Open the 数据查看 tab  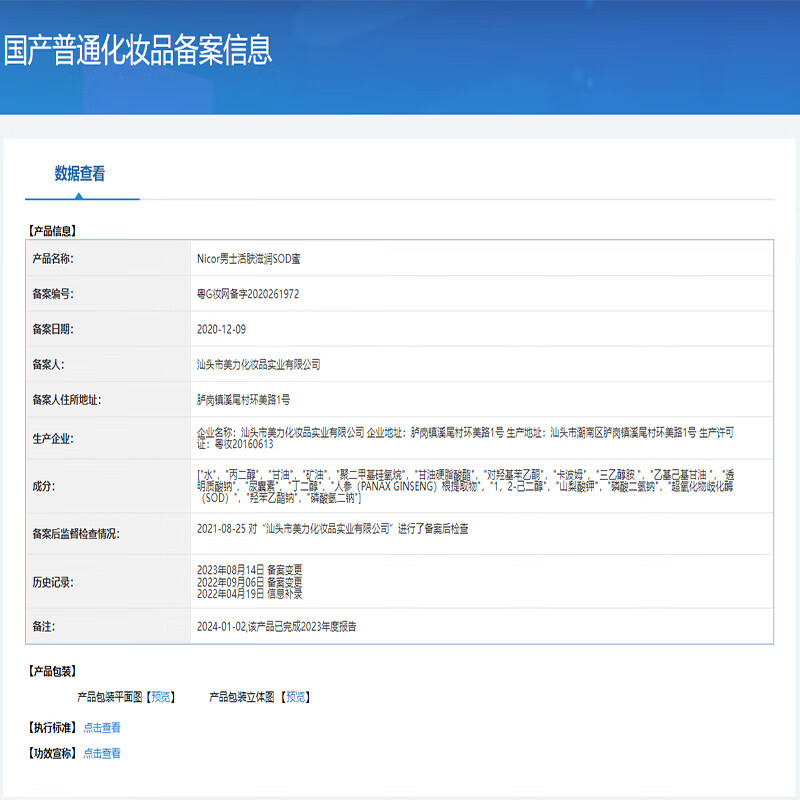pos(80,174)
